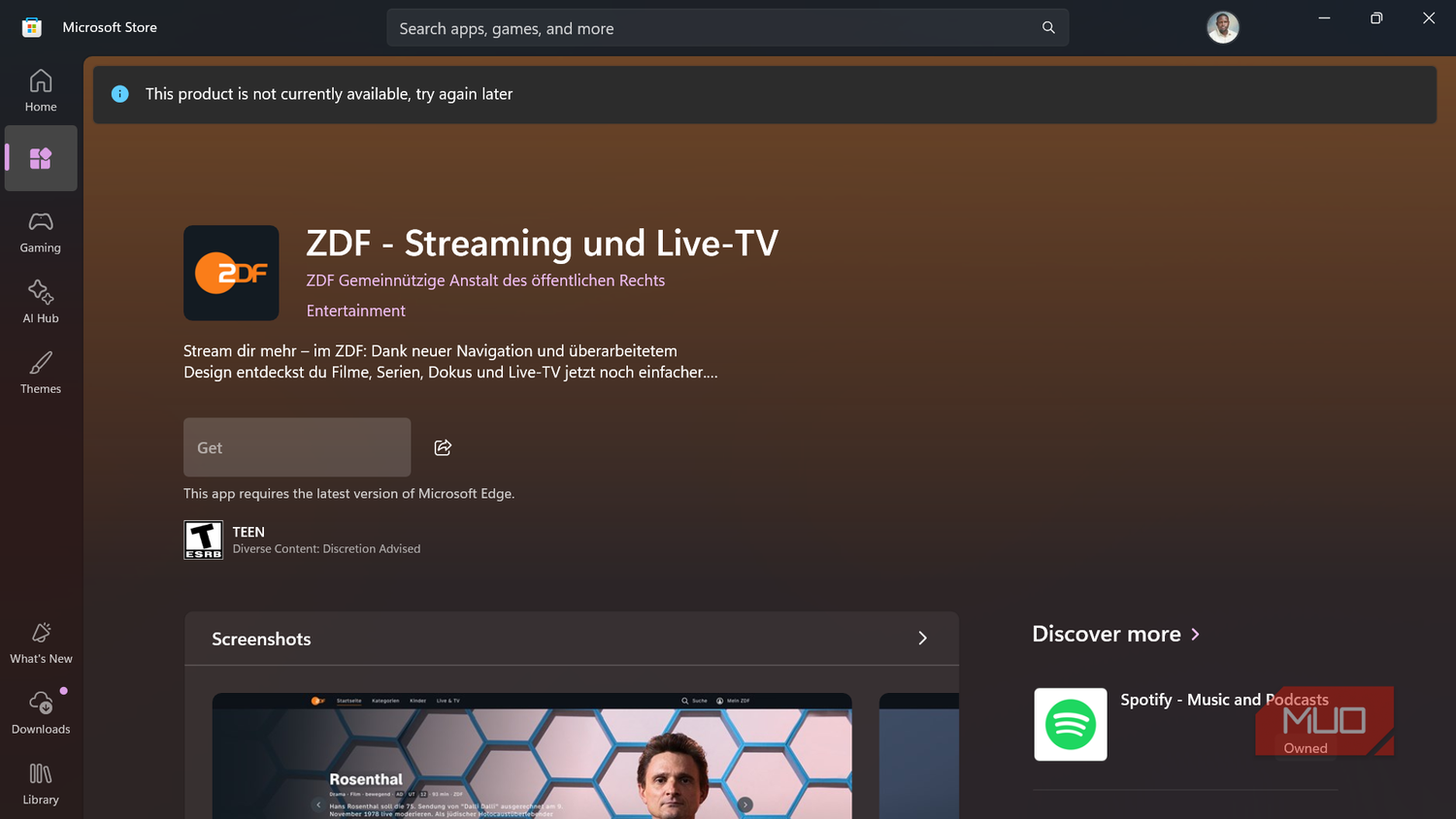Click the app description text to expand
The width and height of the screenshot is (1456, 819).
coord(450,361)
